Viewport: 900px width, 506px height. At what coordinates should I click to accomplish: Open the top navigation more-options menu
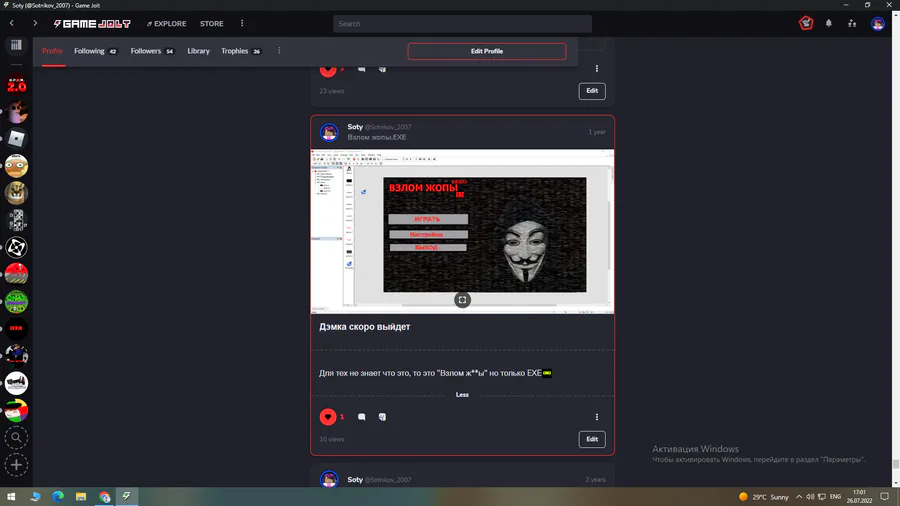(x=242, y=24)
